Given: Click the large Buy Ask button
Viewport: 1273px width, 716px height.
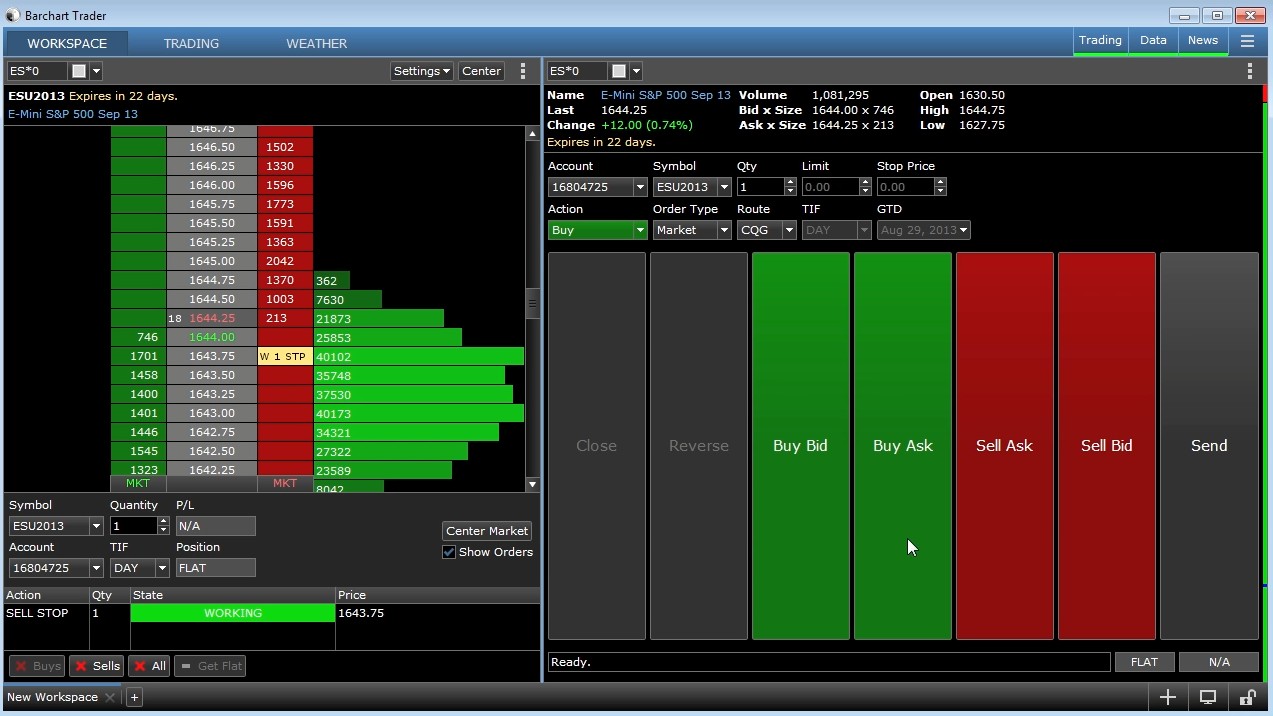Looking at the screenshot, I should tap(902, 446).
